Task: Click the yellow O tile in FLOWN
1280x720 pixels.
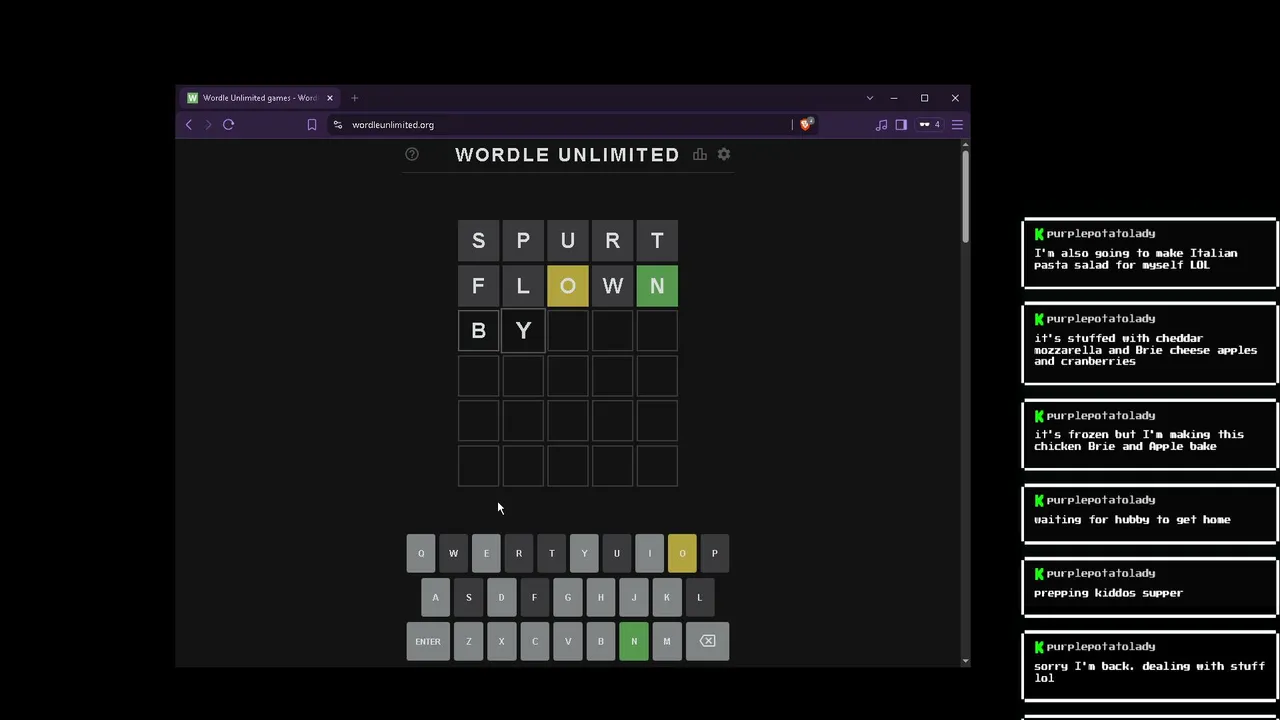Action: (568, 286)
